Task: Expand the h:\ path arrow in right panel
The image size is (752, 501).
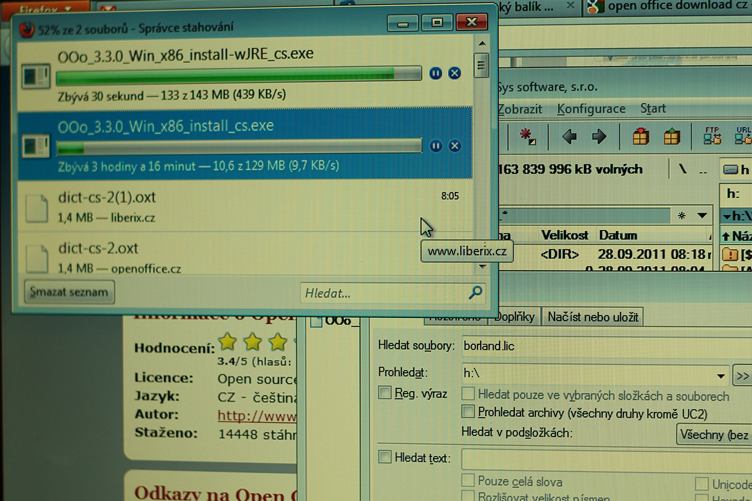Action: coord(728,217)
